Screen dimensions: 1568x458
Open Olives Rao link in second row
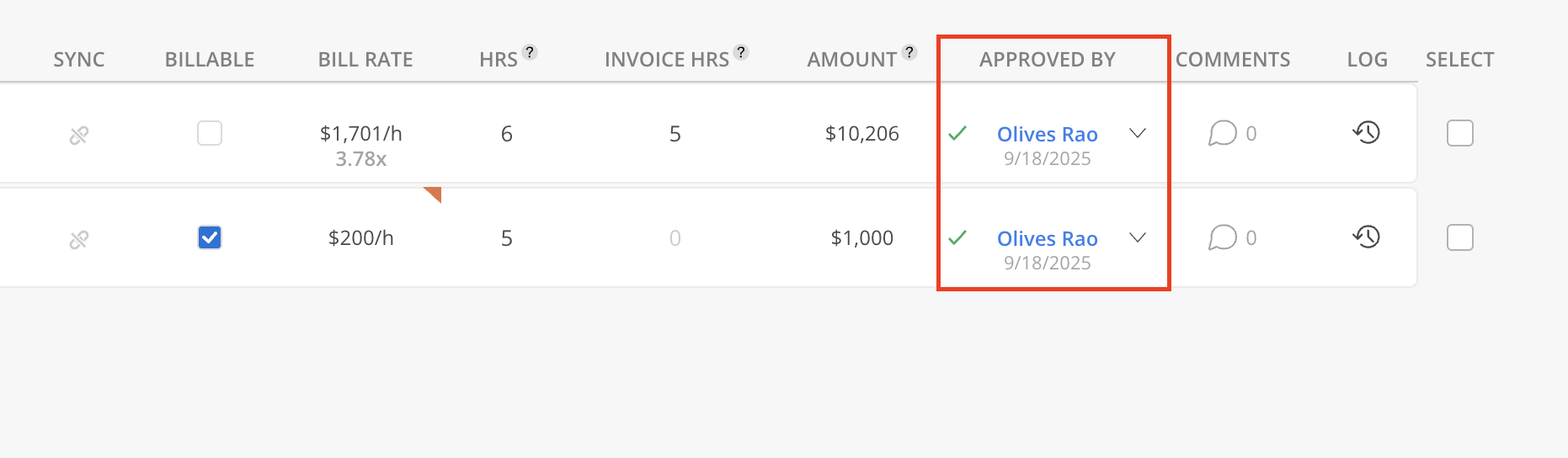(1047, 238)
